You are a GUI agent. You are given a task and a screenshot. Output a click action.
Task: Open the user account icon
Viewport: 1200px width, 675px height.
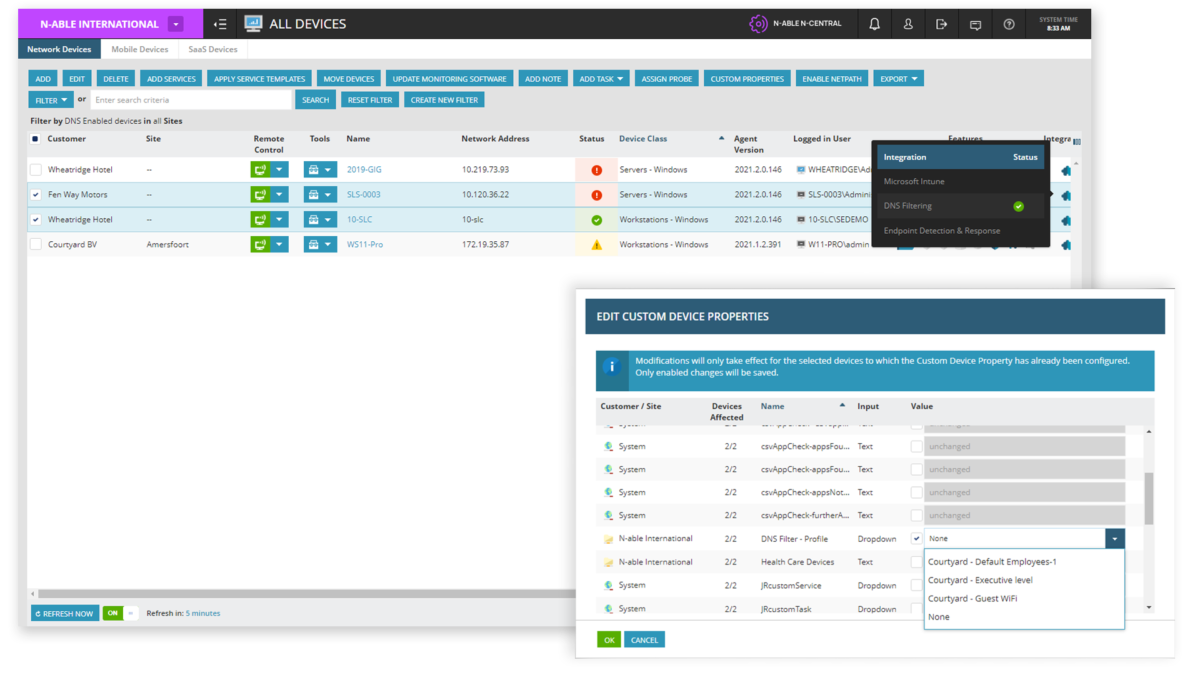coord(908,24)
